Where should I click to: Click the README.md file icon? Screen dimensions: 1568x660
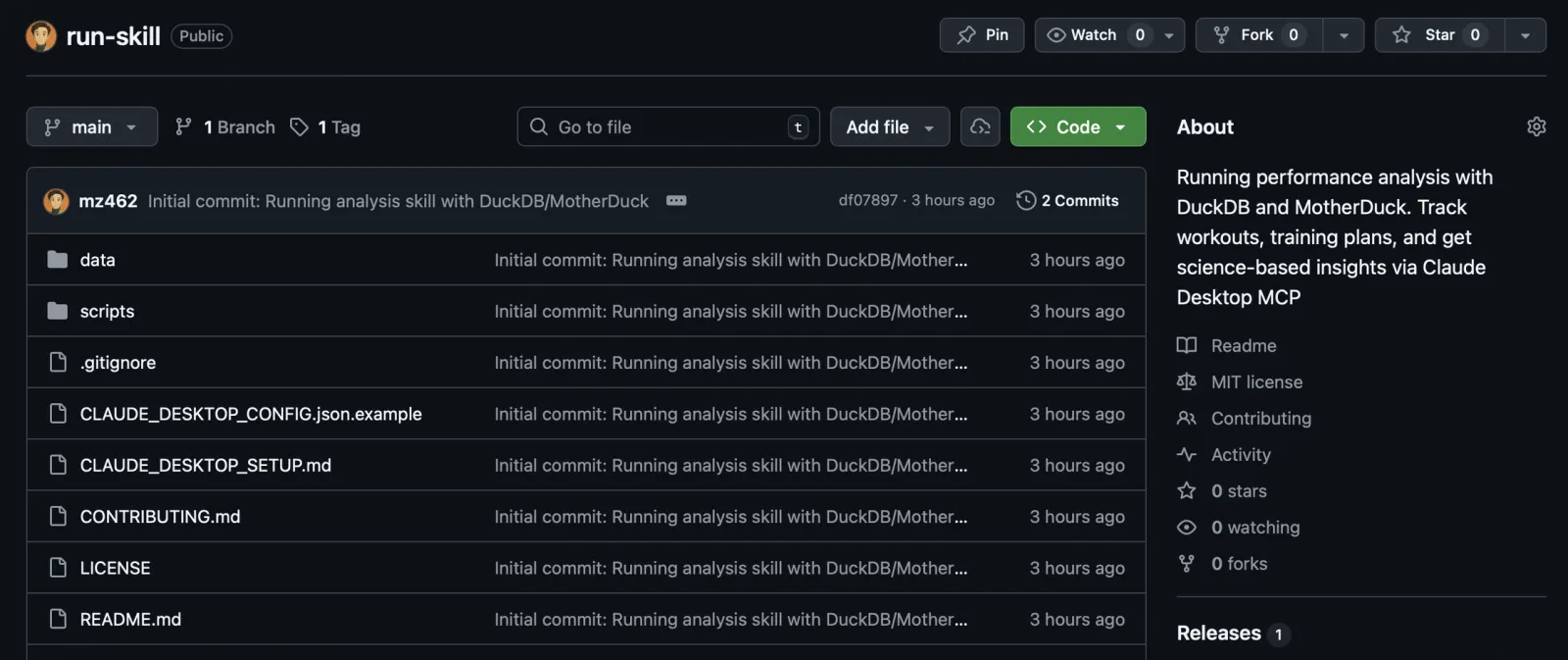[x=58, y=619]
